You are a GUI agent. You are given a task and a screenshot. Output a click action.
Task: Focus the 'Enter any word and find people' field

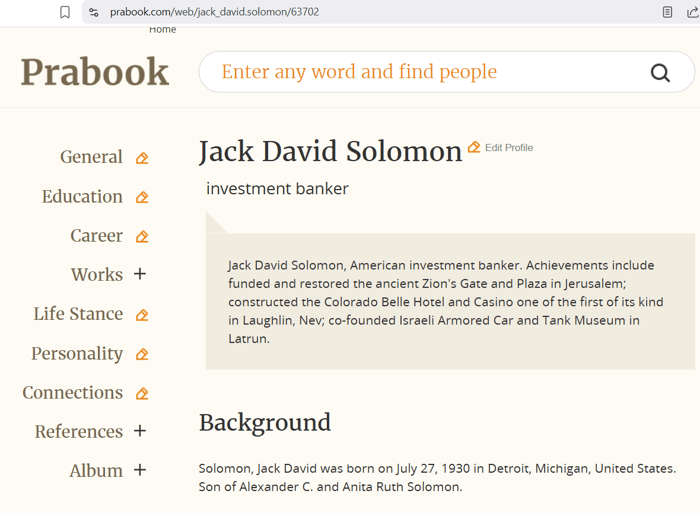[x=420, y=72]
